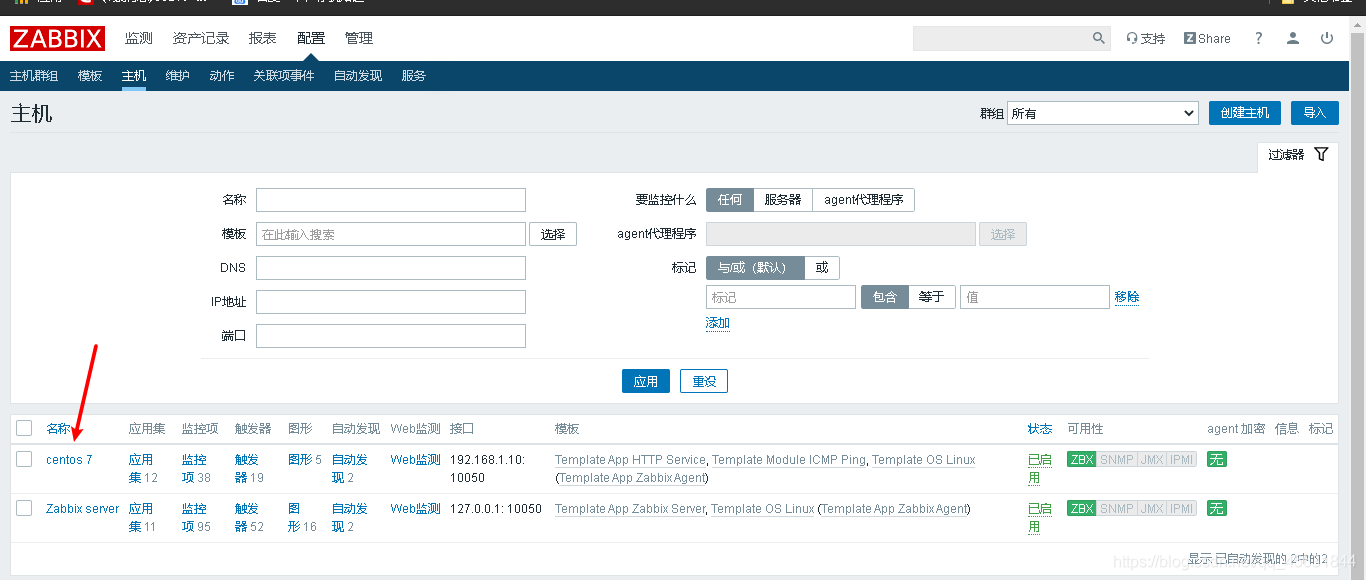Click the JMX badge in Zabbix server row
The image size is (1366, 580).
point(1151,508)
